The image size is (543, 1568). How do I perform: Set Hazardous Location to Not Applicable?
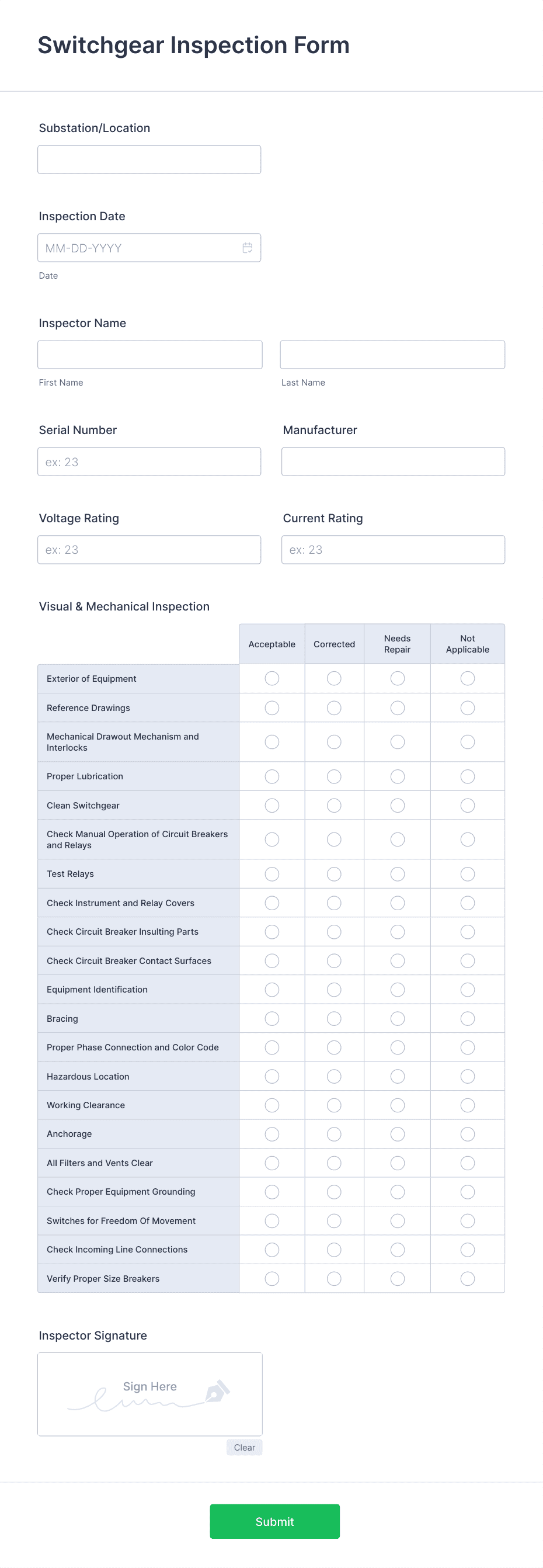467,1076
